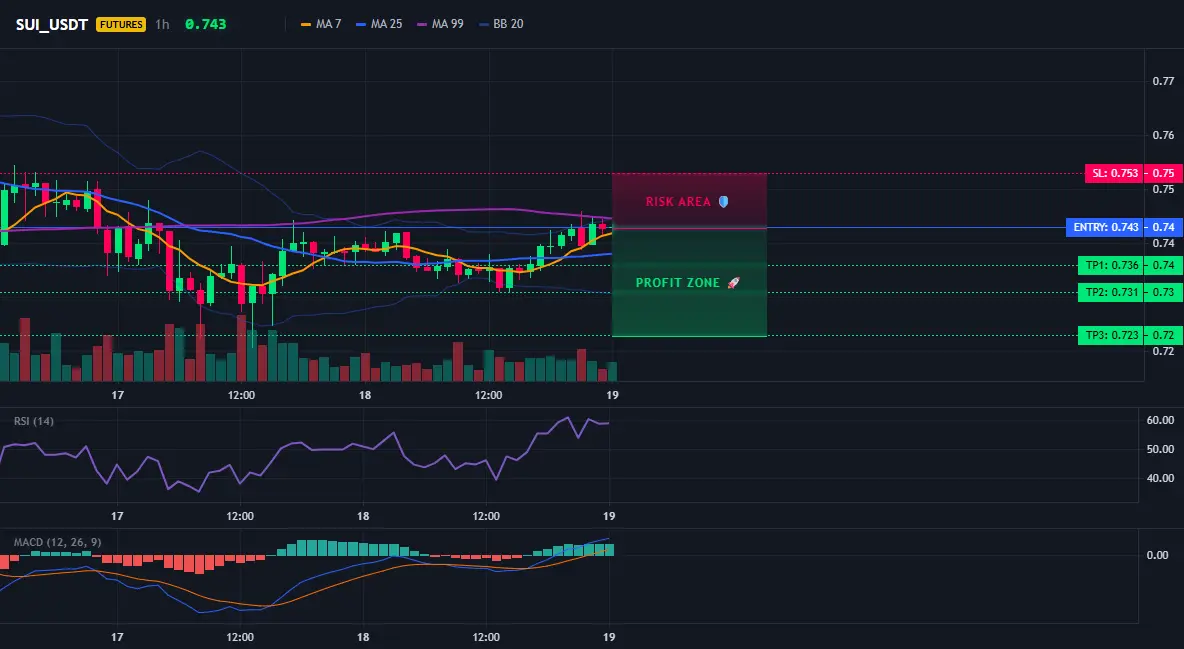Click the MA 7 legend entry
The width and height of the screenshot is (1184, 649).
[321, 24]
